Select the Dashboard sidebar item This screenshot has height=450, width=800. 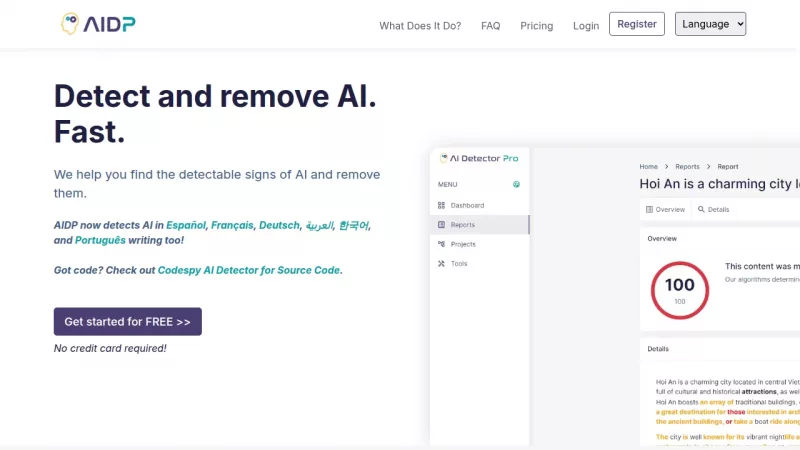(x=479, y=205)
